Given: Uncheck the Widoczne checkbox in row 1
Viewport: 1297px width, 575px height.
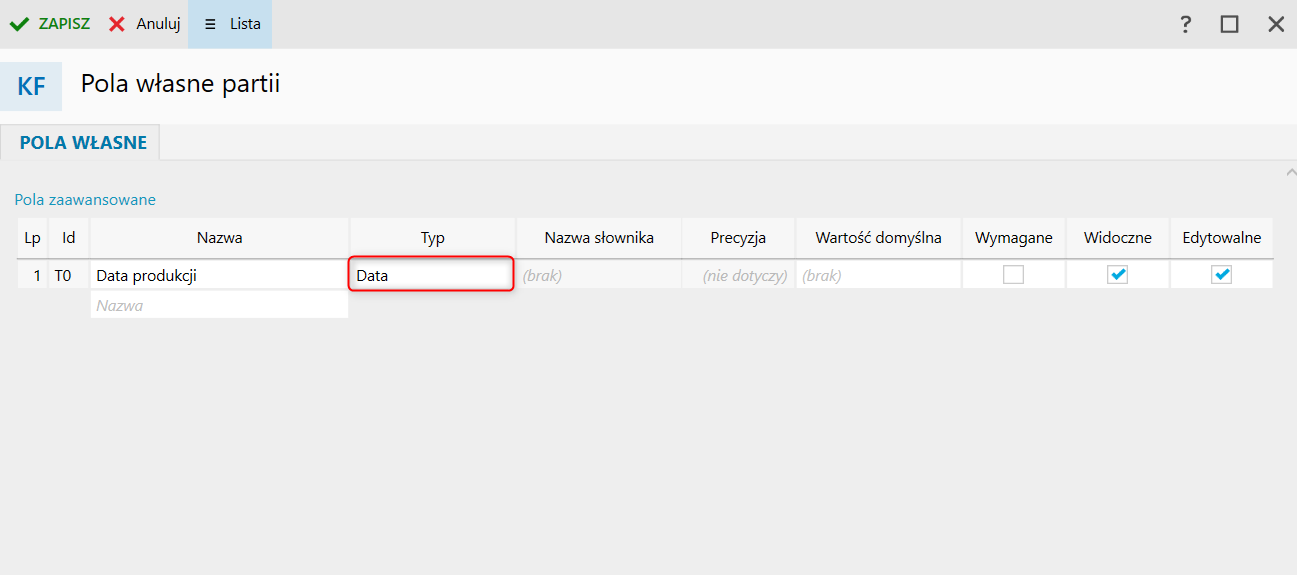Looking at the screenshot, I should tap(1117, 275).
